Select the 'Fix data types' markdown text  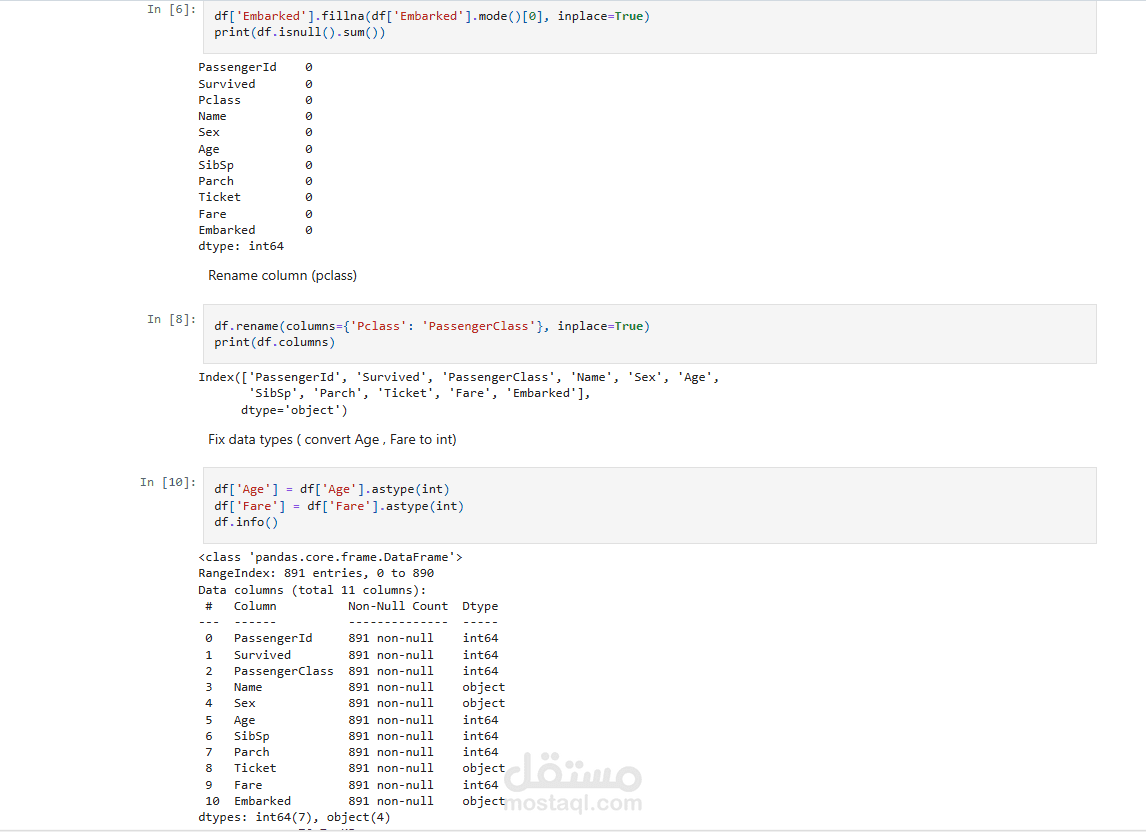point(332,439)
